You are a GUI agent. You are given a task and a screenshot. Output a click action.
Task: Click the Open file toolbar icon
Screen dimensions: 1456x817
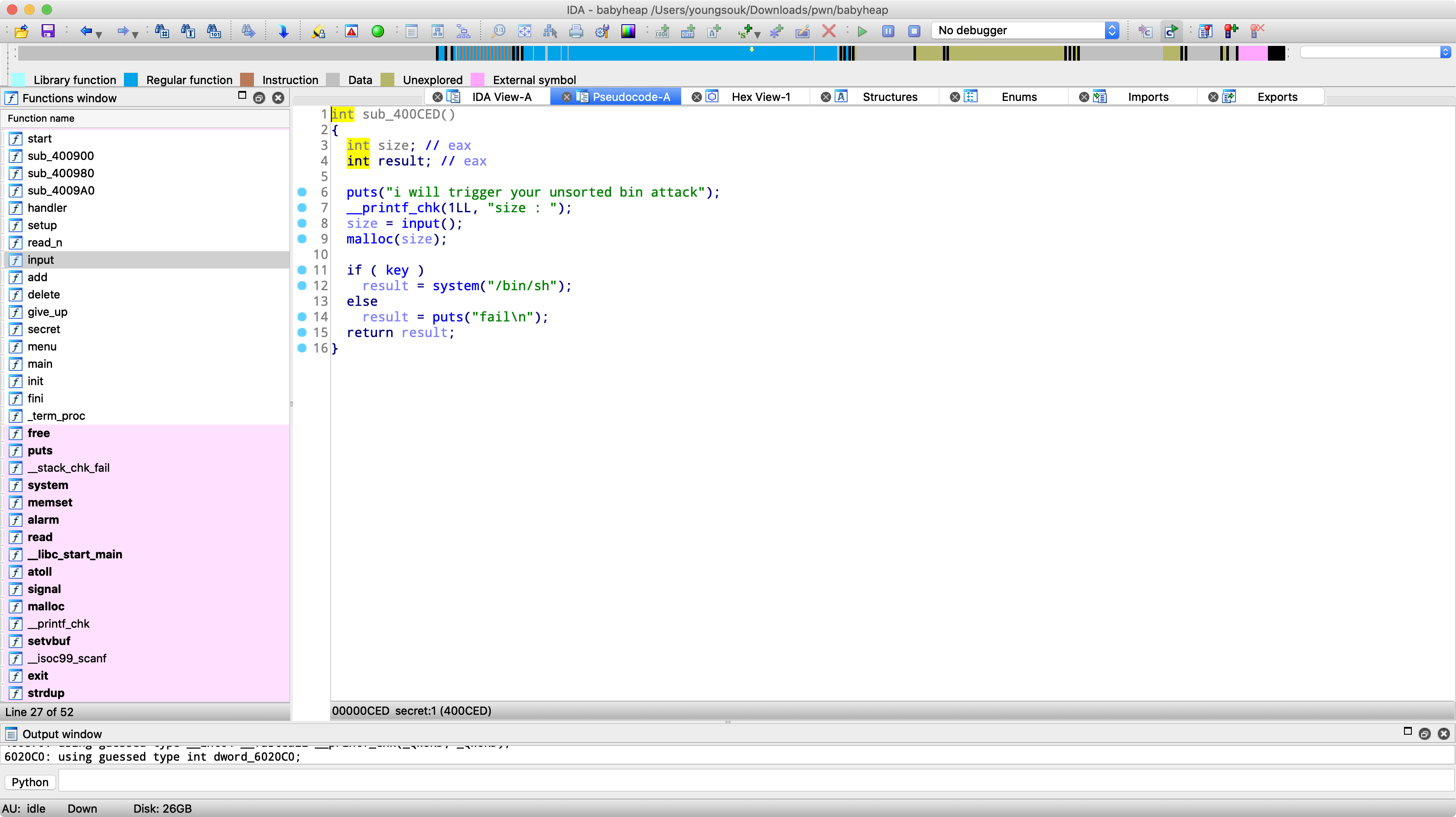[22, 31]
